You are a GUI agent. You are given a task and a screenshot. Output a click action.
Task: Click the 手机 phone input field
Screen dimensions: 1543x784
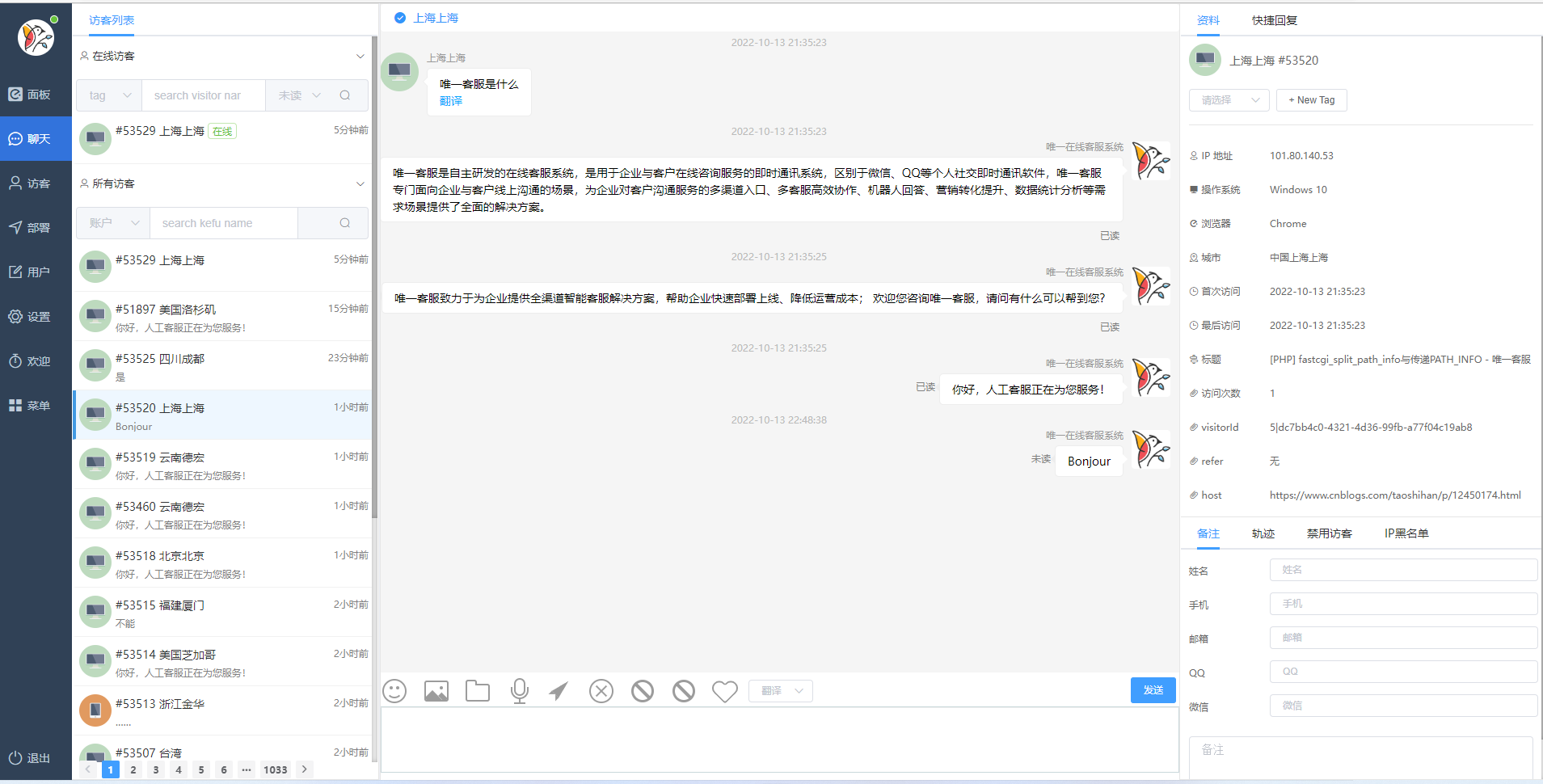pyautogui.click(x=1404, y=604)
